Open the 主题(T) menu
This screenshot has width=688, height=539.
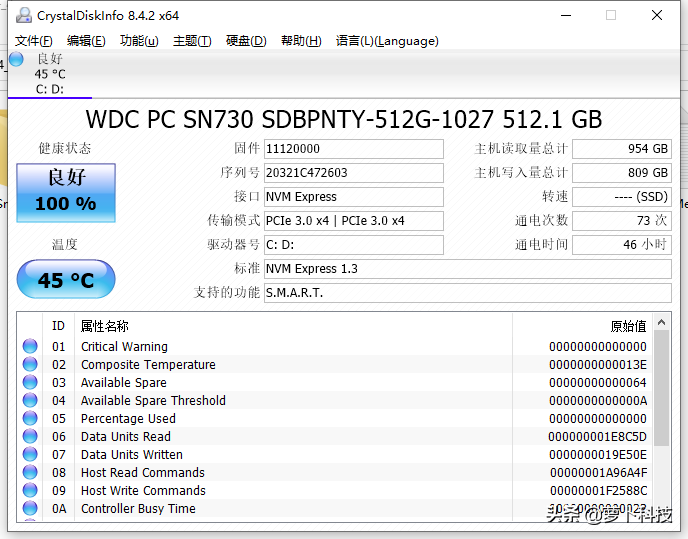tap(192, 41)
